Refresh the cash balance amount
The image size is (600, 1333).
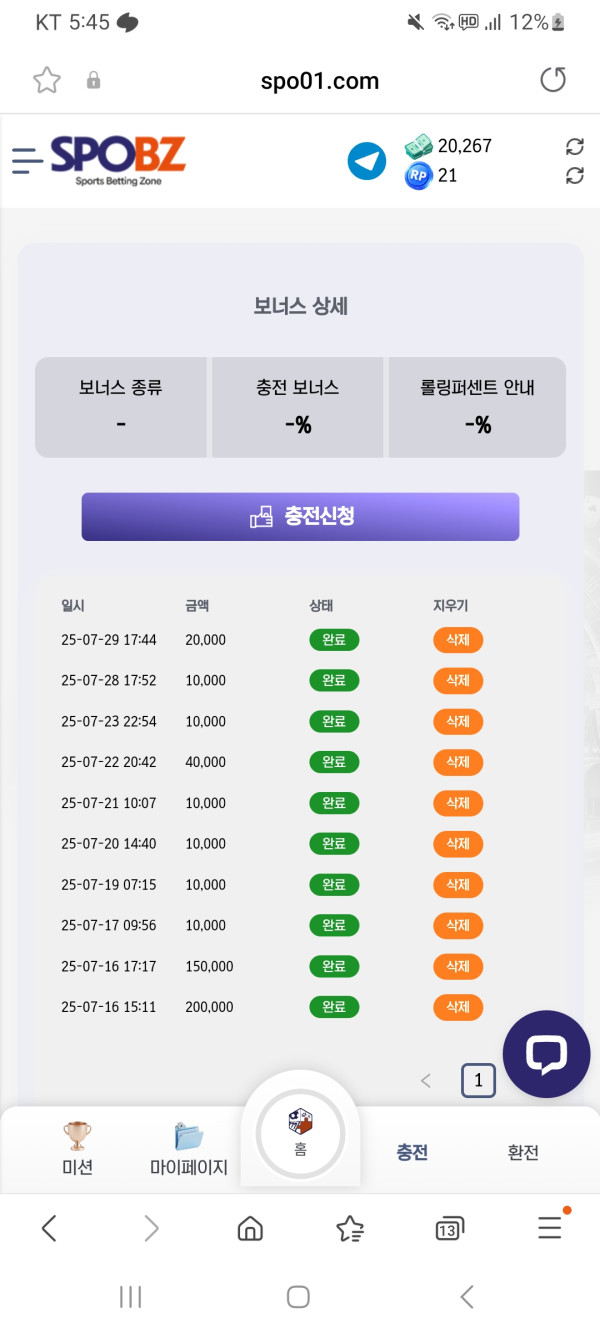(x=574, y=147)
